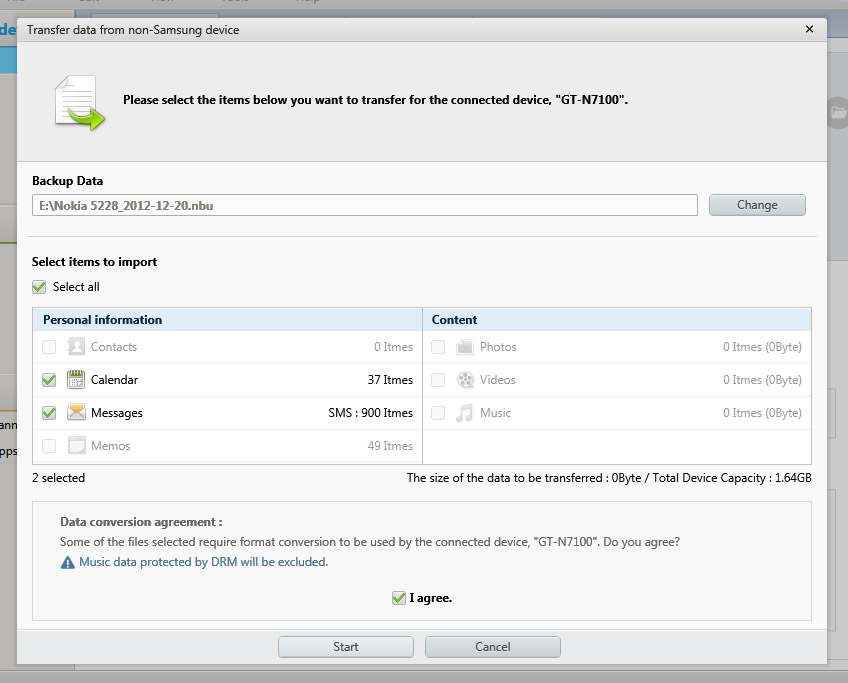The height and width of the screenshot is (683, 848).
Task: Click the Music note icon
Action: click(x=464, y=413)
